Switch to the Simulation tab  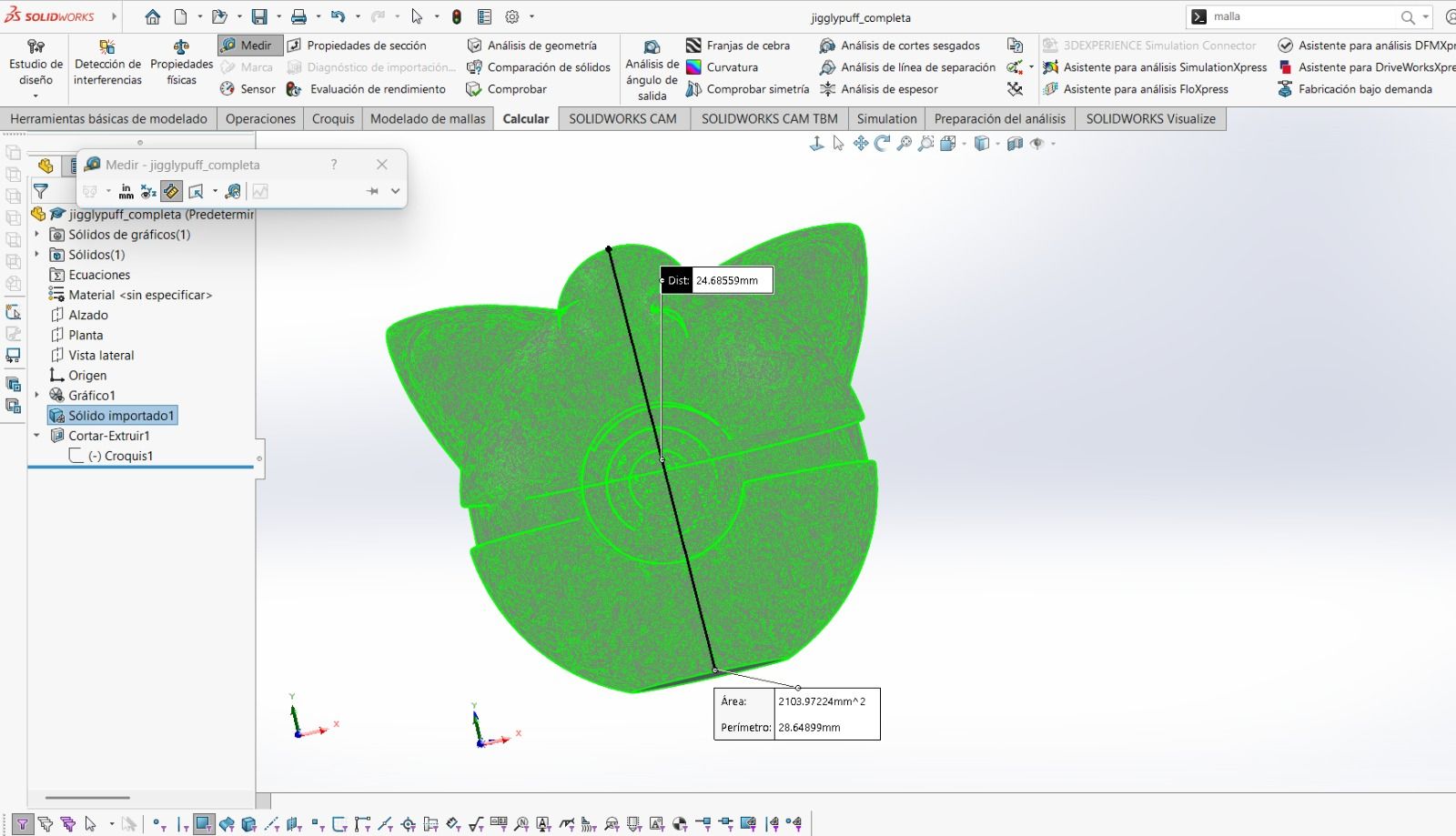point(886,119)
